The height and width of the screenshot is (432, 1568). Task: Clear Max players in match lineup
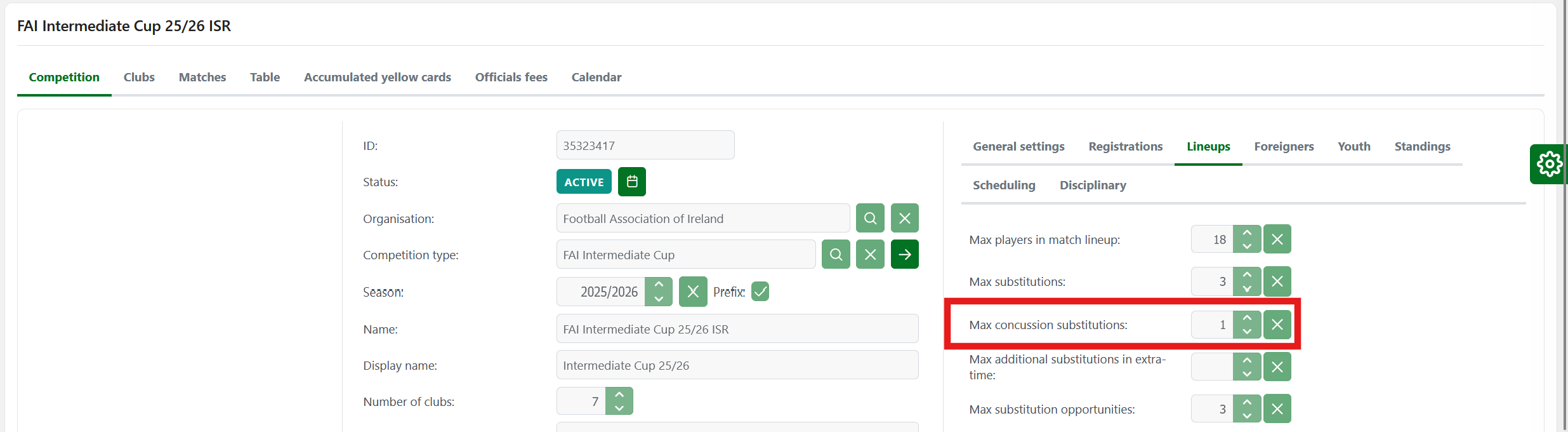(x=1277, y=240)
